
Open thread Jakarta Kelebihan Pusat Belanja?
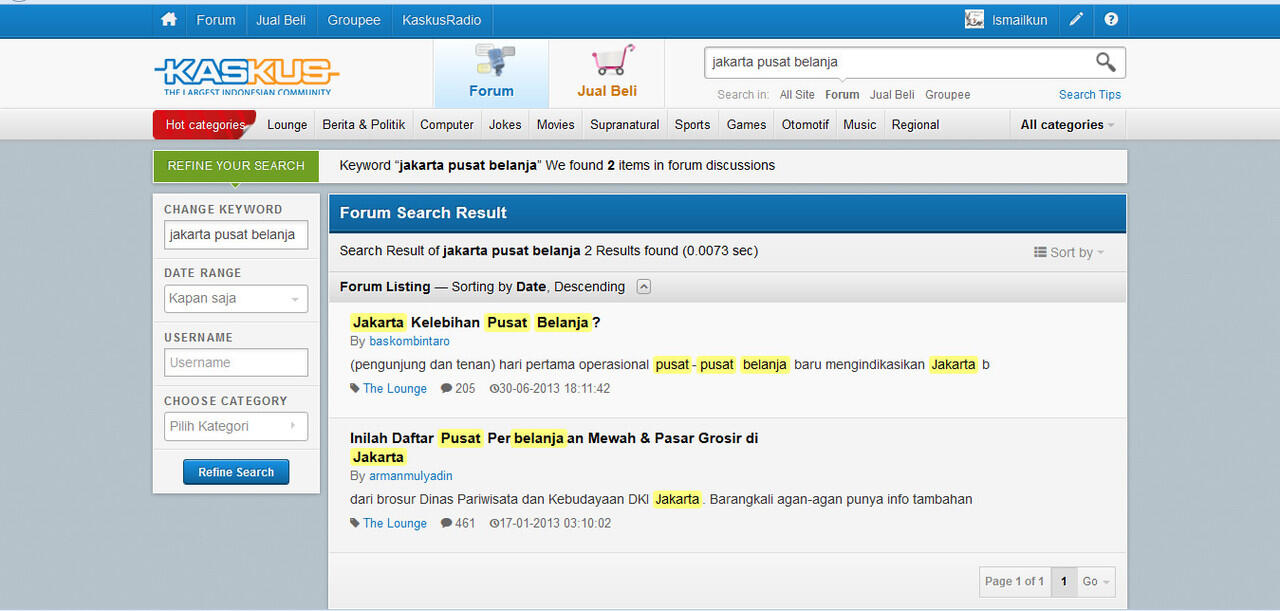coord(475,323)
